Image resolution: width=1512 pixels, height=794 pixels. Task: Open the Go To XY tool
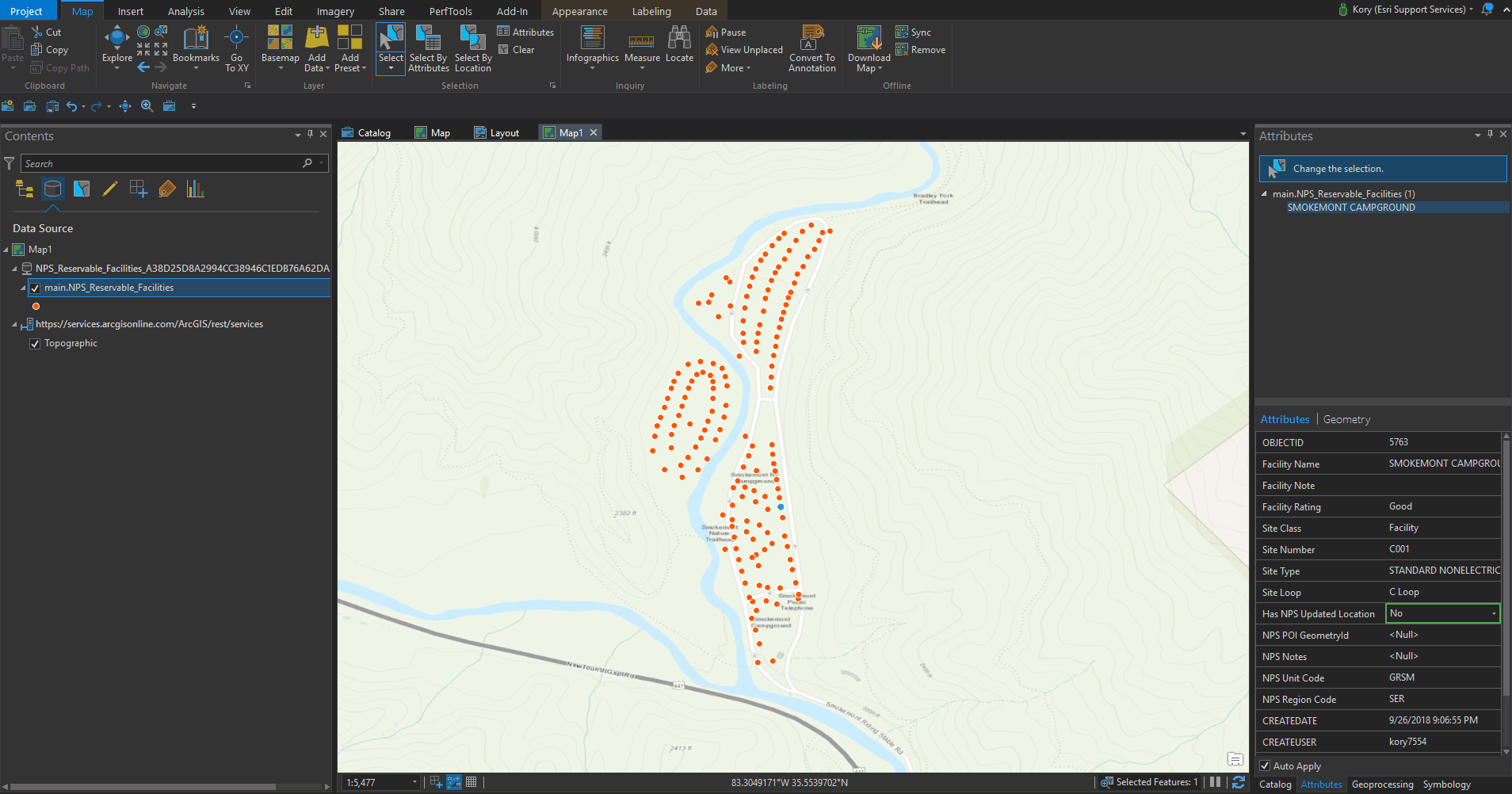pyautogui.click(x=236, y=49)
